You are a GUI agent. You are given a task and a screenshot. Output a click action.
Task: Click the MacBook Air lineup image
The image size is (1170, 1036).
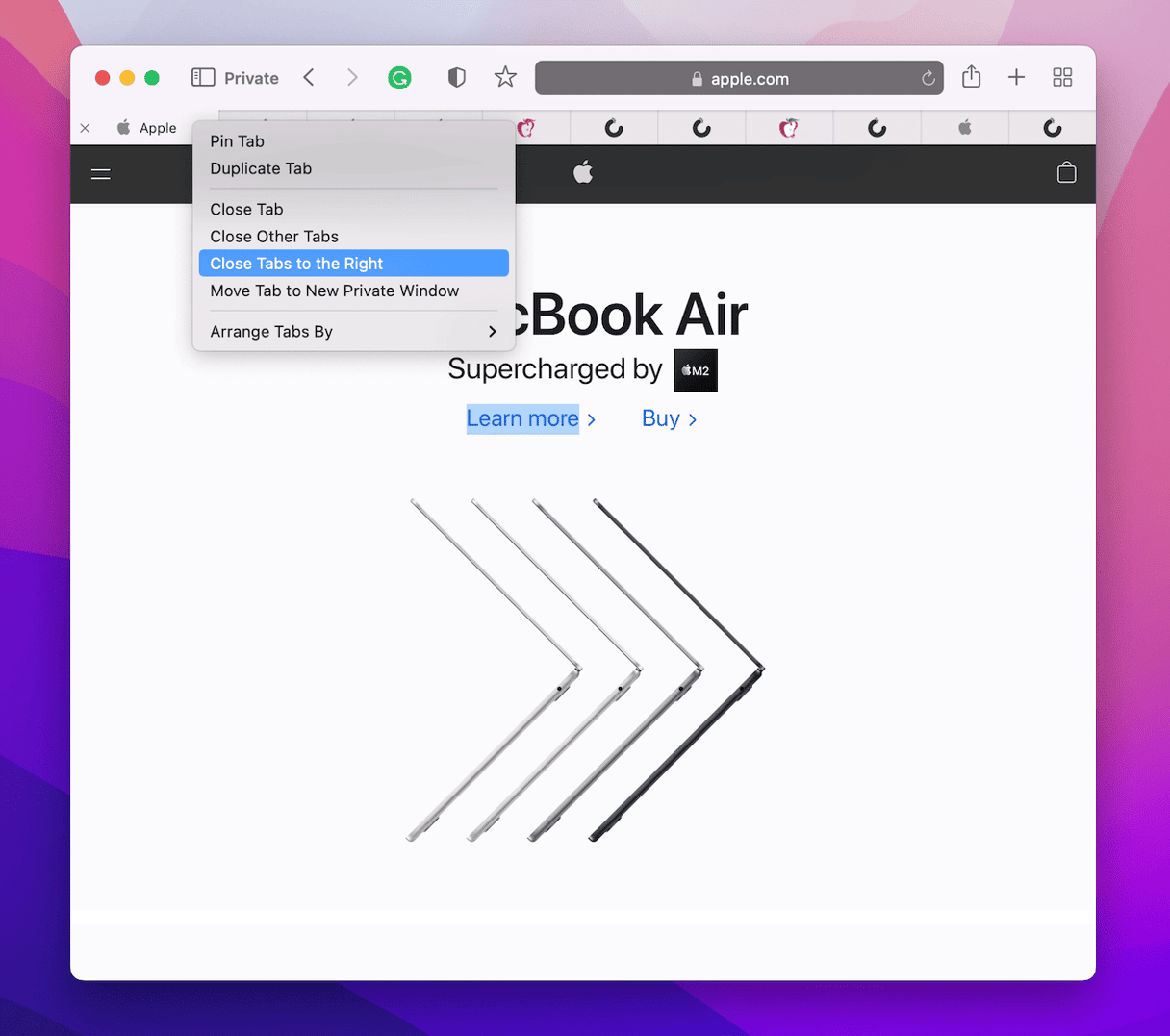click(x=585, y=670)
